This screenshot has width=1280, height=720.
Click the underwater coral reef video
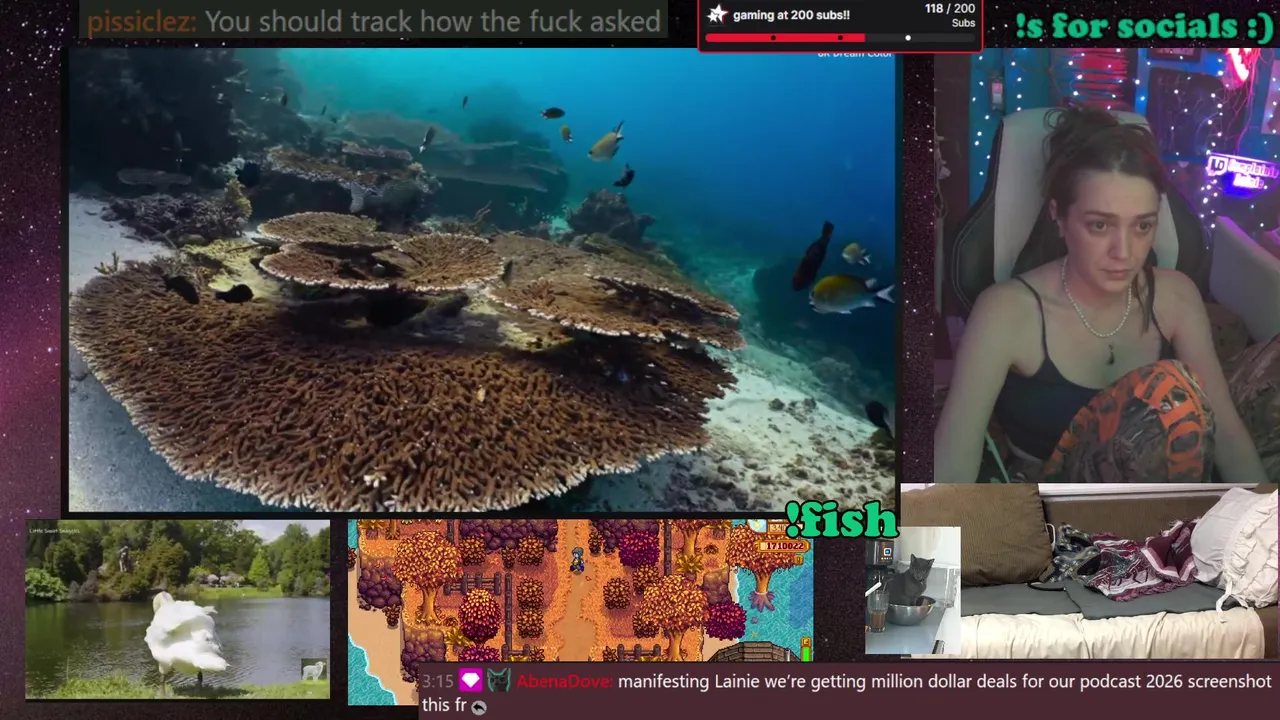(482, 280)
